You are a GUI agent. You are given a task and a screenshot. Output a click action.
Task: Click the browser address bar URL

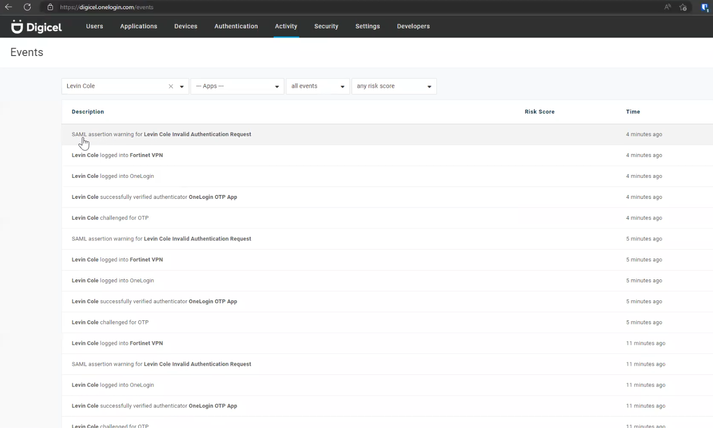pyautogui.click(x=106, y=7)
